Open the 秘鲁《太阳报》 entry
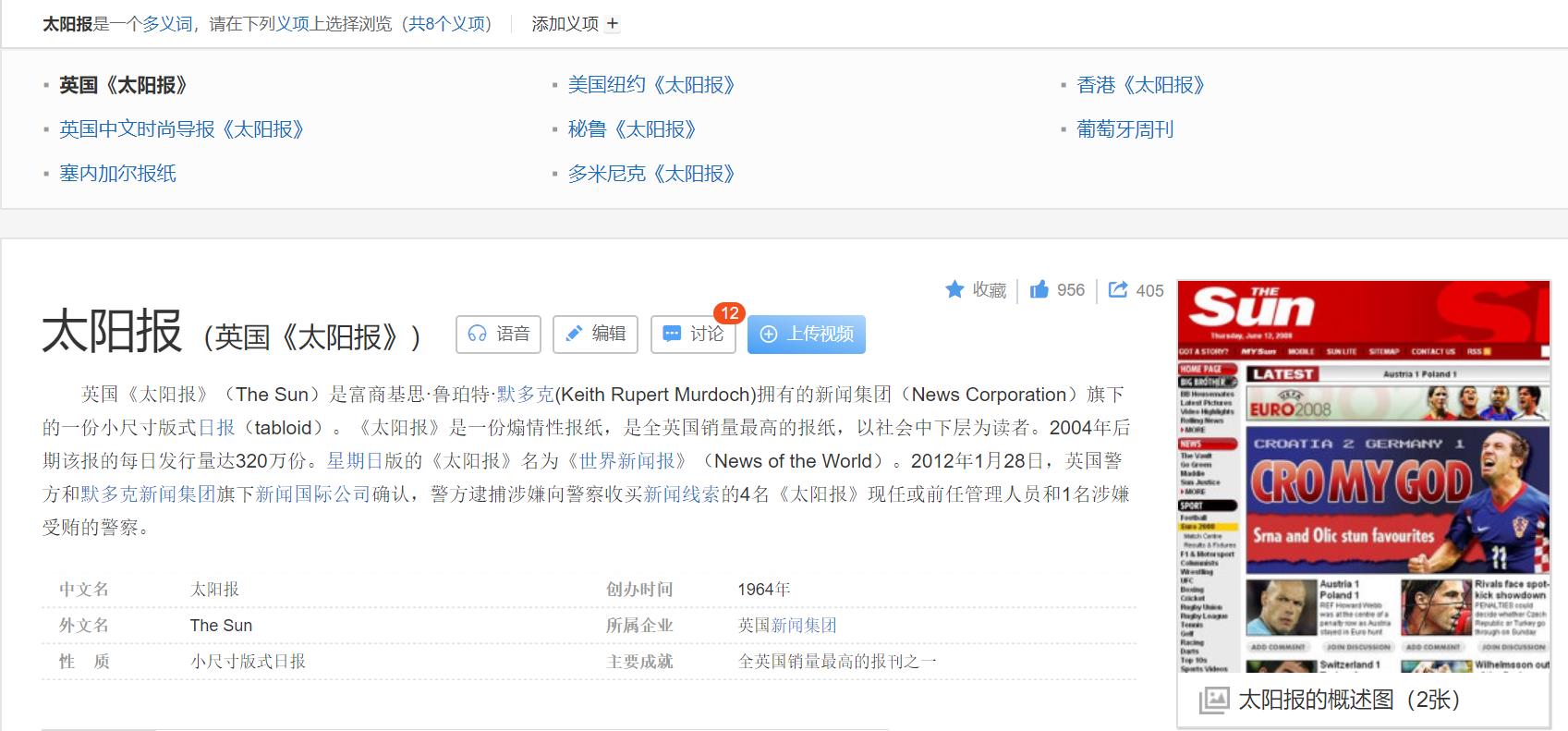Viewport: 1568px width, 731px height. [632, 129]
